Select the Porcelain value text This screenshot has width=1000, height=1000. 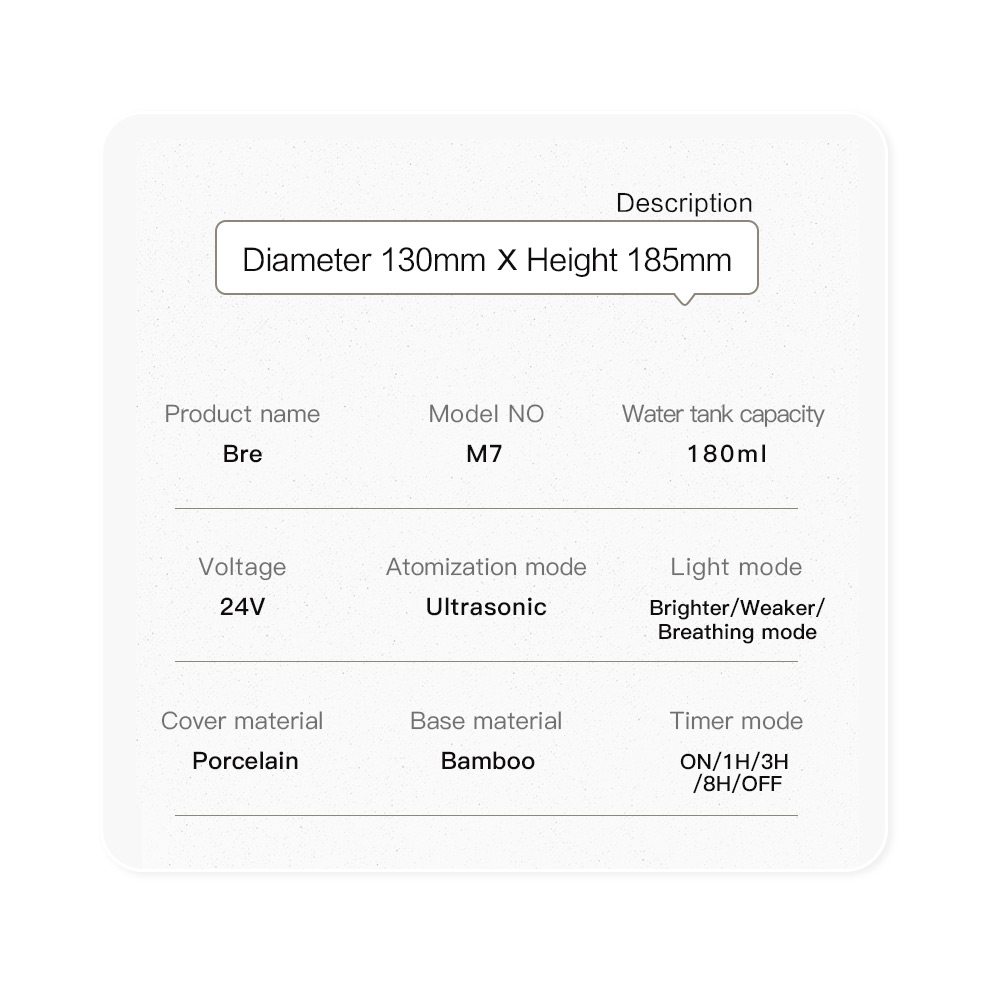click(245, 761)
